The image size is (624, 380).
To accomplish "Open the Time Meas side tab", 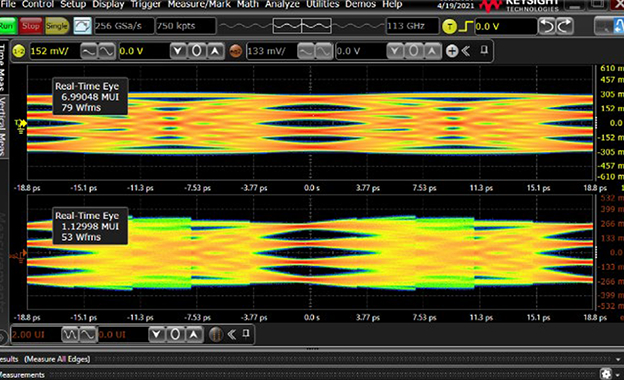I will [x=3, y=67].
